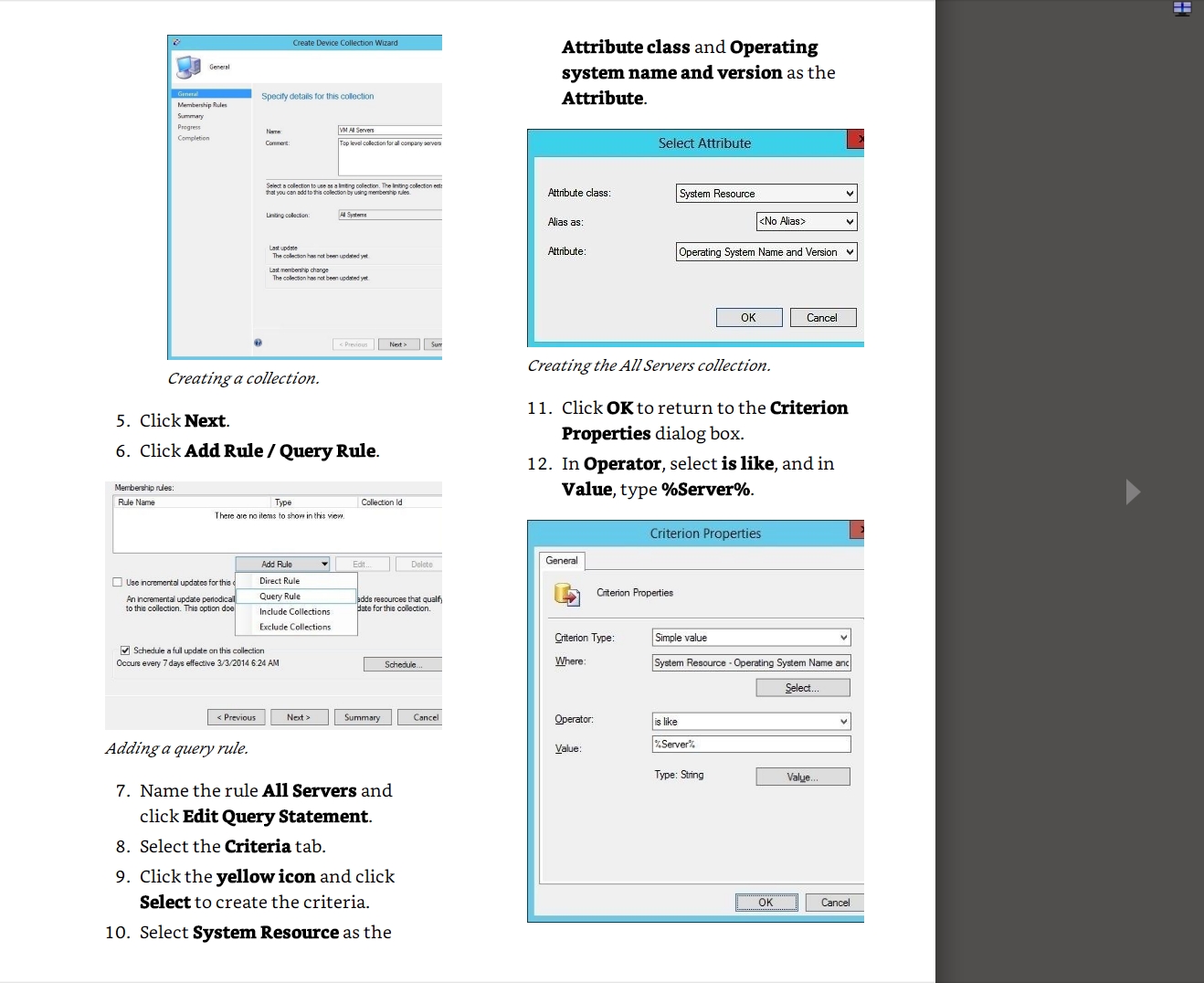The width and height of the screenshot is (1204, 983).
Task: Toggle Schedule a full update checkbox
Action: point(125,650)
